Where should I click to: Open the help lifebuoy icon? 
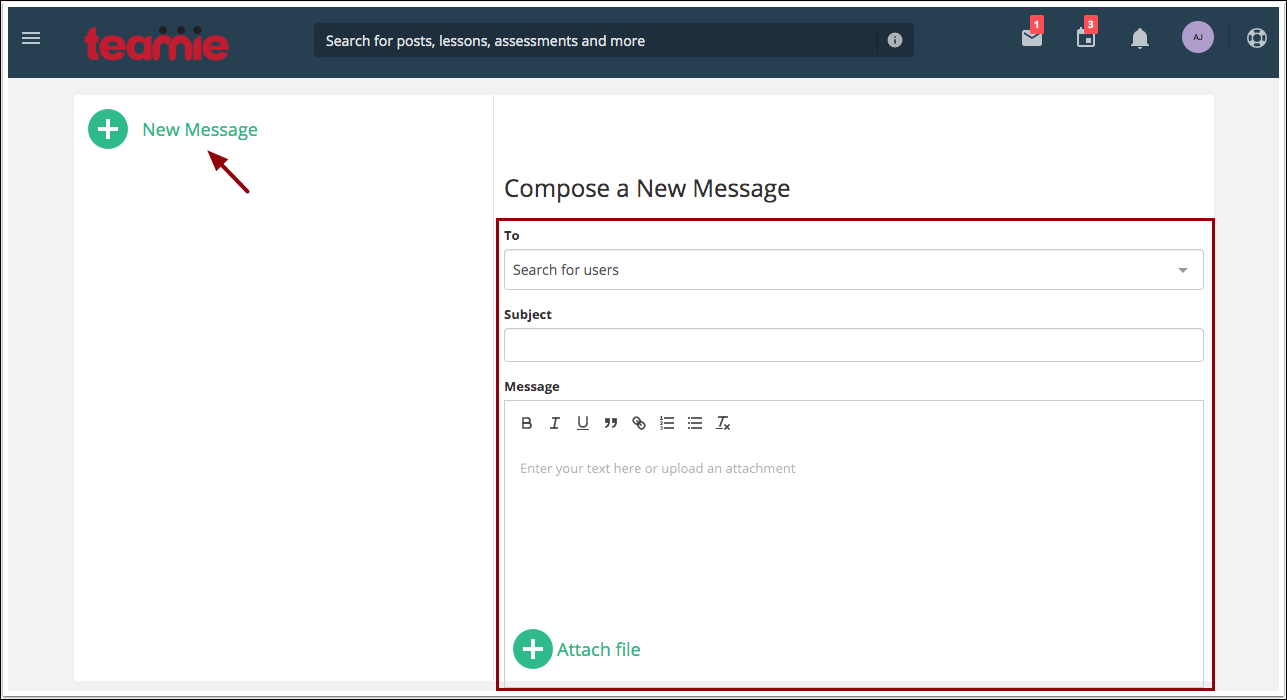coord(1257,38)
